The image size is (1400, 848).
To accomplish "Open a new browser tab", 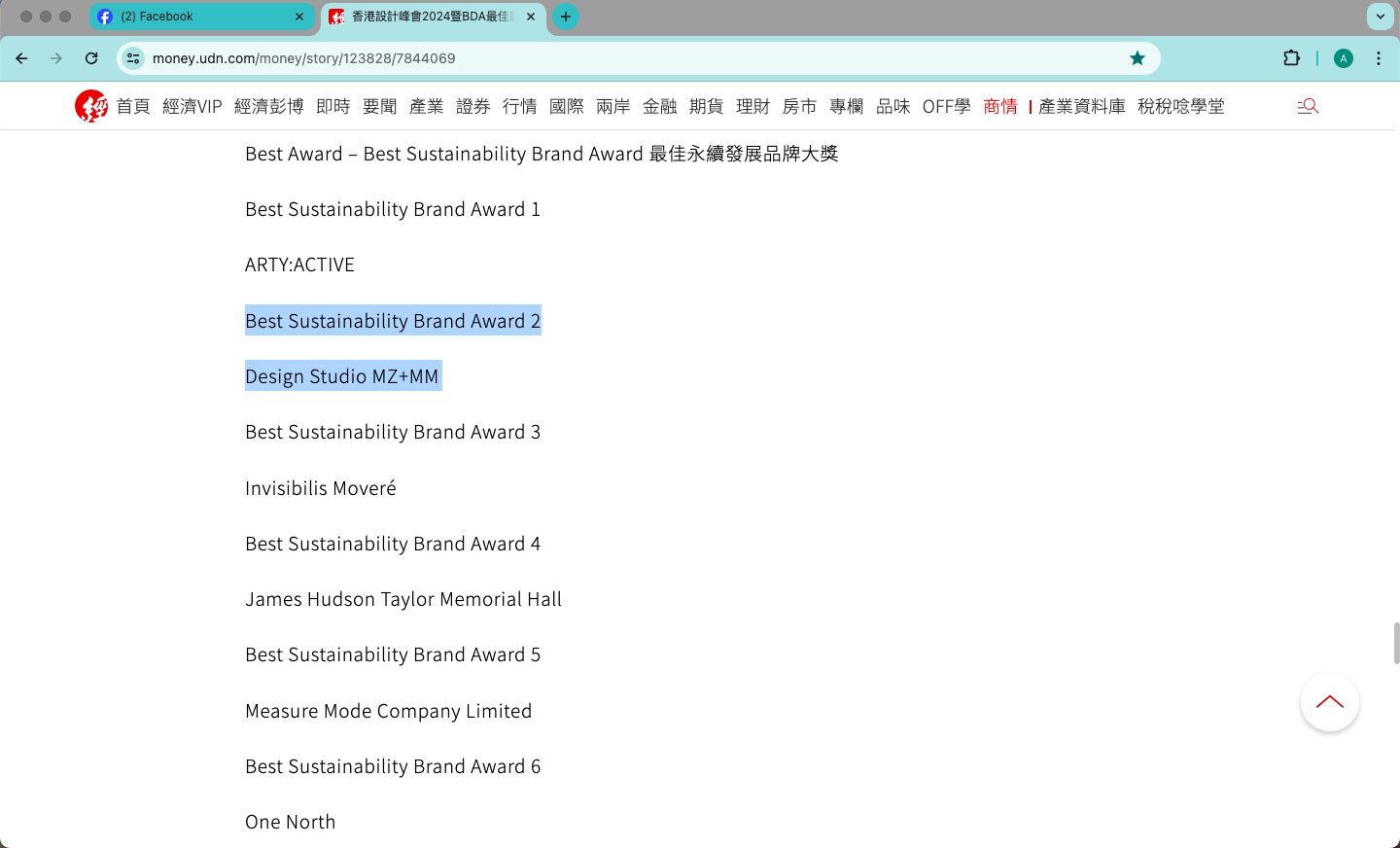I will (566, 17).
